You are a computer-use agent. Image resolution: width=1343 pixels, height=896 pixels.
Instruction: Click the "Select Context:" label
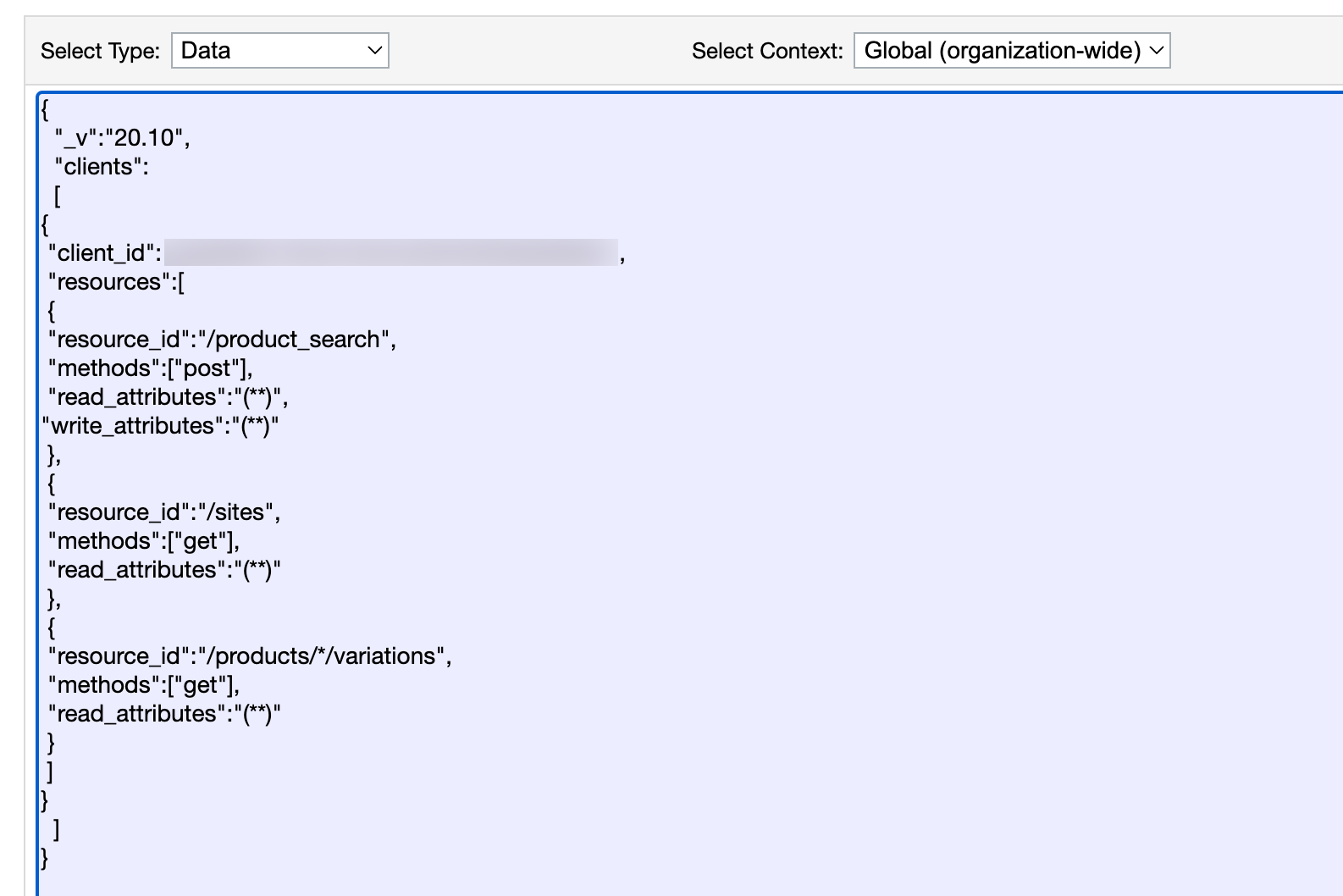click(x=766, y=52)
